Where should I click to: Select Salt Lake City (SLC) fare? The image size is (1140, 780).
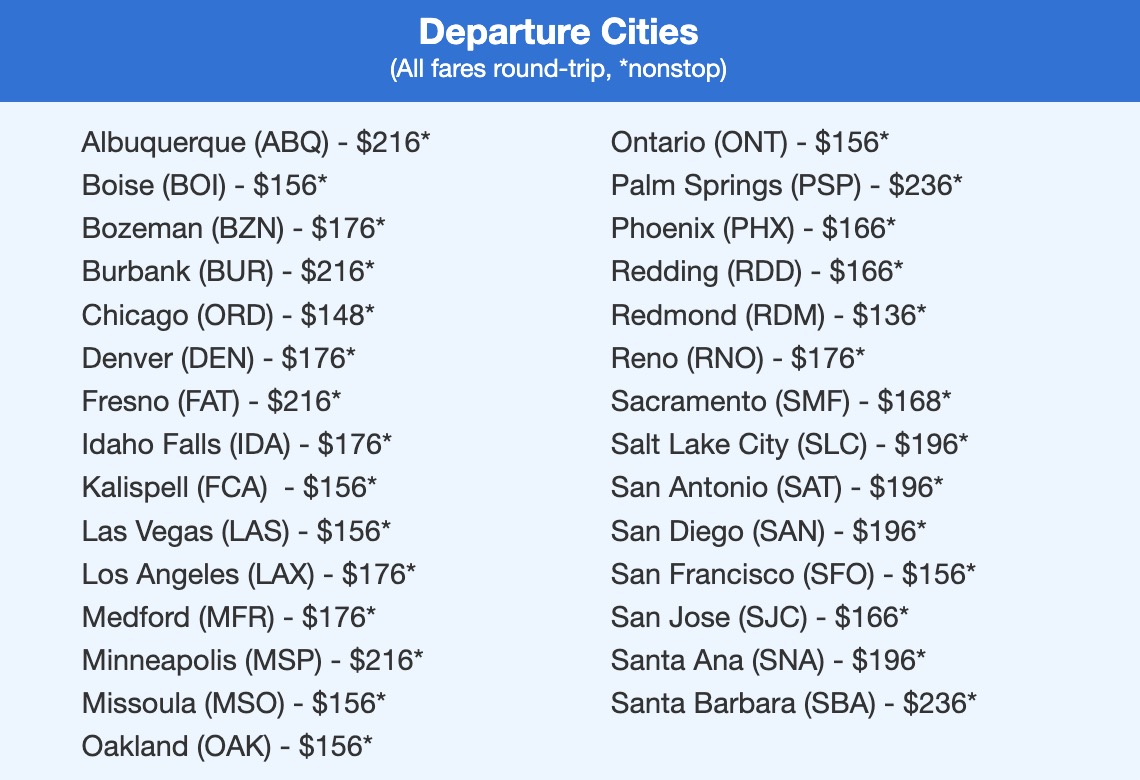(789, 444)
